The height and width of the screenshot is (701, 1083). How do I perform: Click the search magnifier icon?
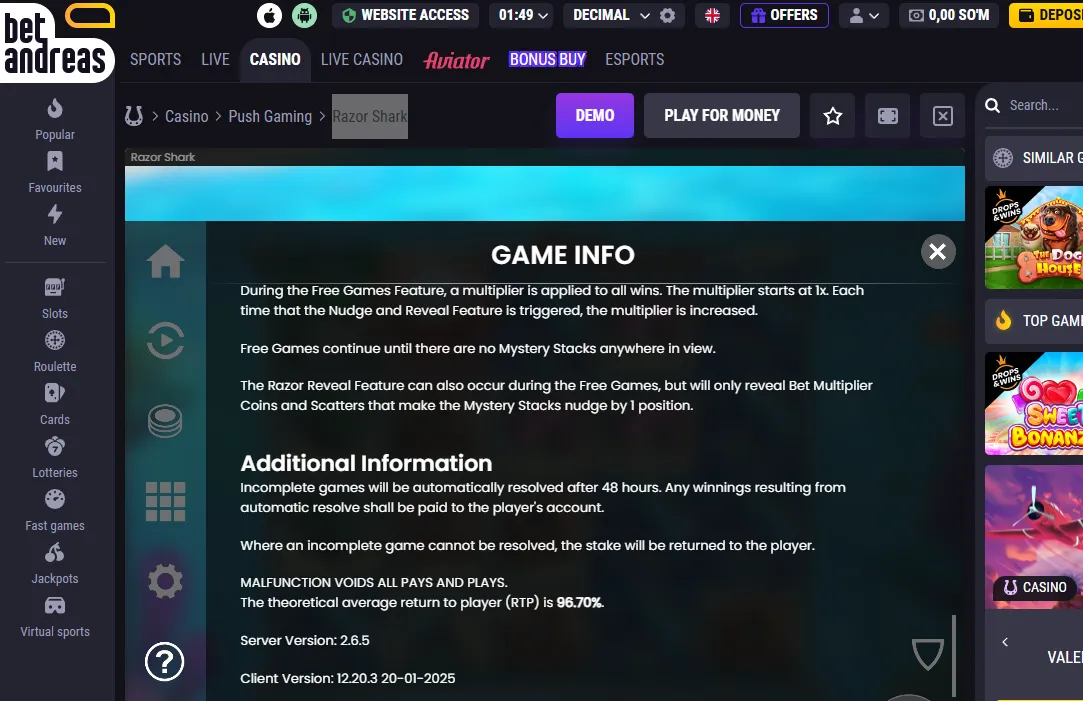tap(993, 105)
